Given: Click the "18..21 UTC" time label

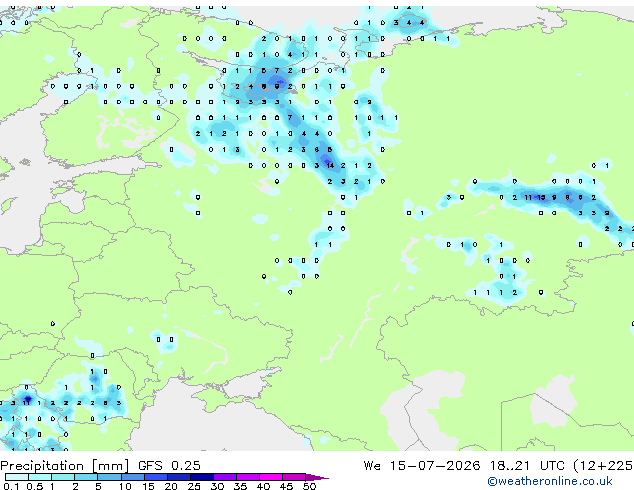Looking at the screenshot, I should tap(527, 465).
